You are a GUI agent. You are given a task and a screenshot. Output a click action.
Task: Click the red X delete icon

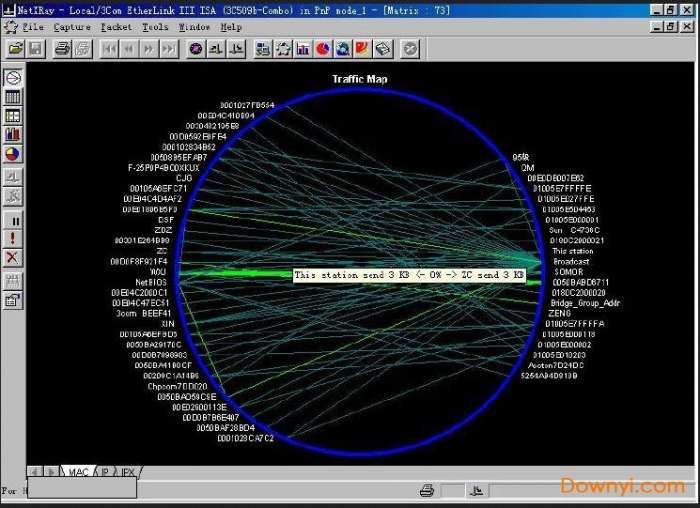(x=13, y=258)
